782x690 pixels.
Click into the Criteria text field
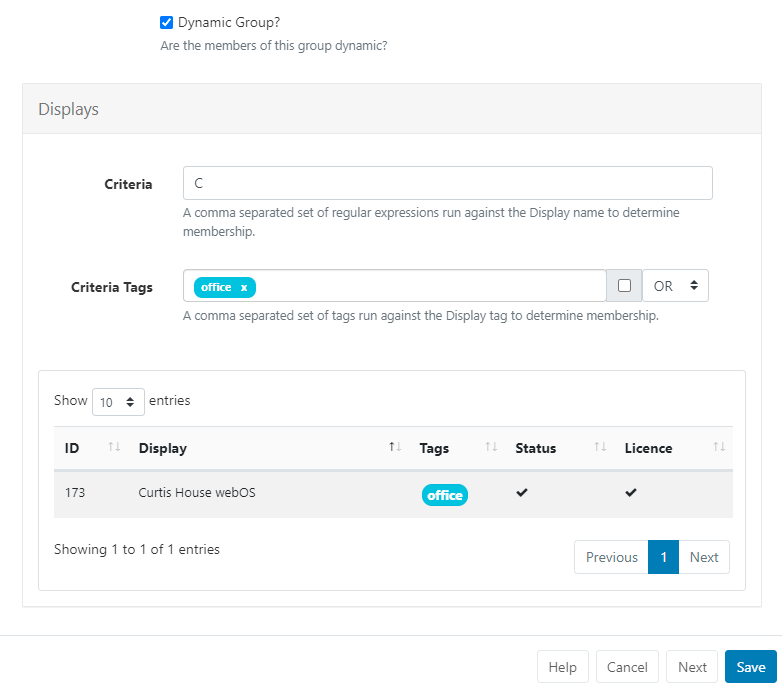point(447,183)
